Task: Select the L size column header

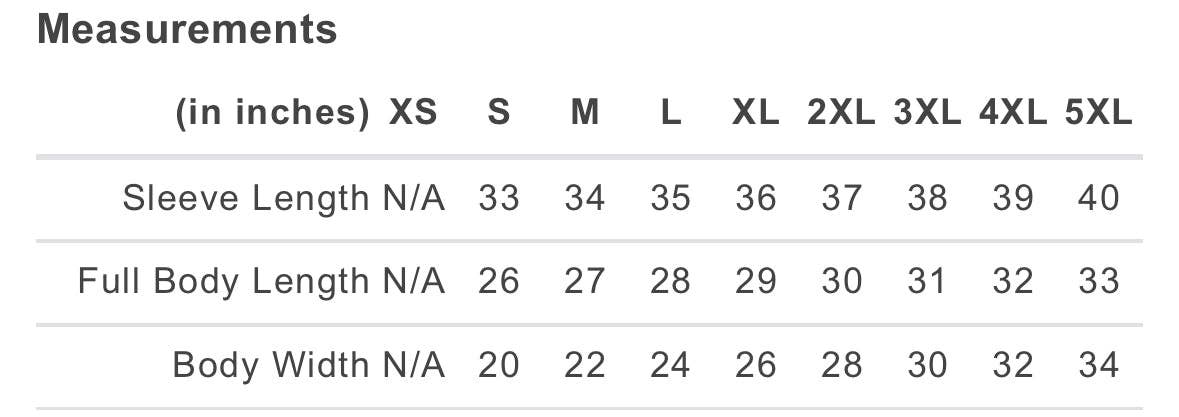Action: 670,113
